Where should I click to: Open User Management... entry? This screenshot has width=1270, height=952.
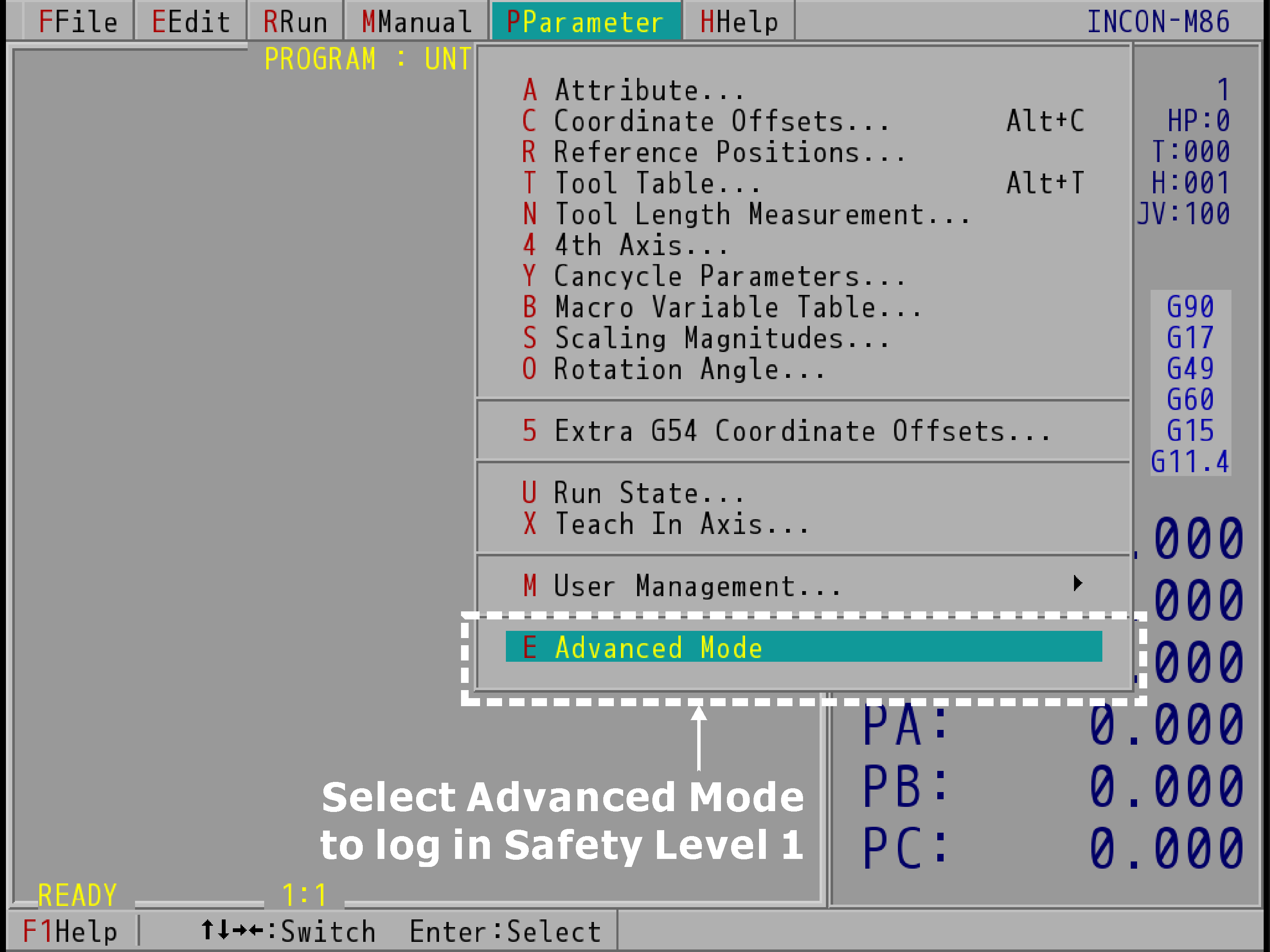804,586
